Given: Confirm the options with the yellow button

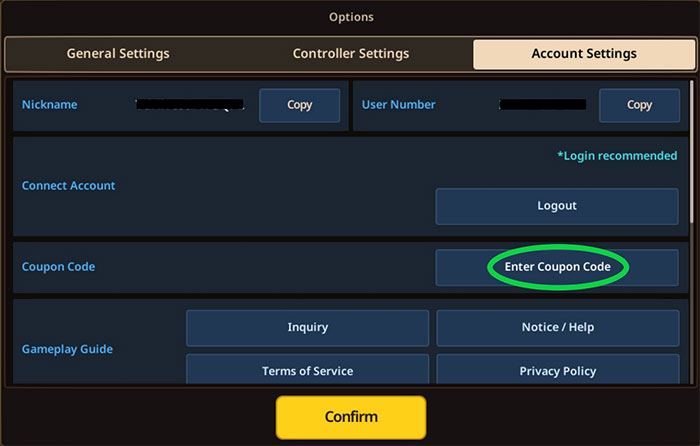Looking at the screenshot, I should click(350, 416).
